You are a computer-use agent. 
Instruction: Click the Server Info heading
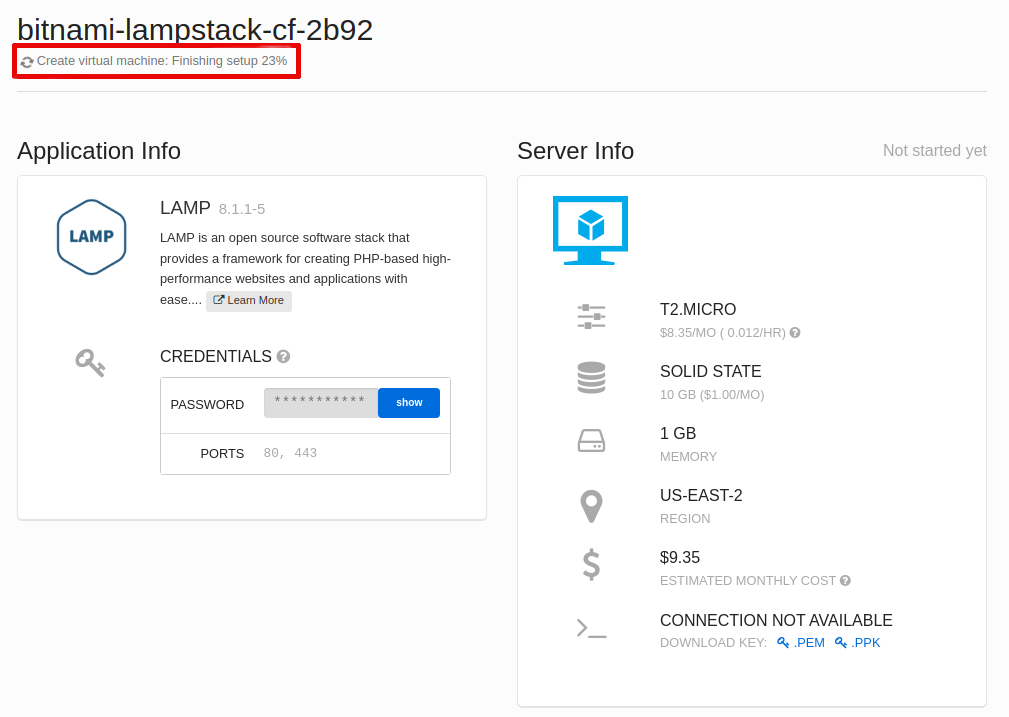[x=575, y=151]
